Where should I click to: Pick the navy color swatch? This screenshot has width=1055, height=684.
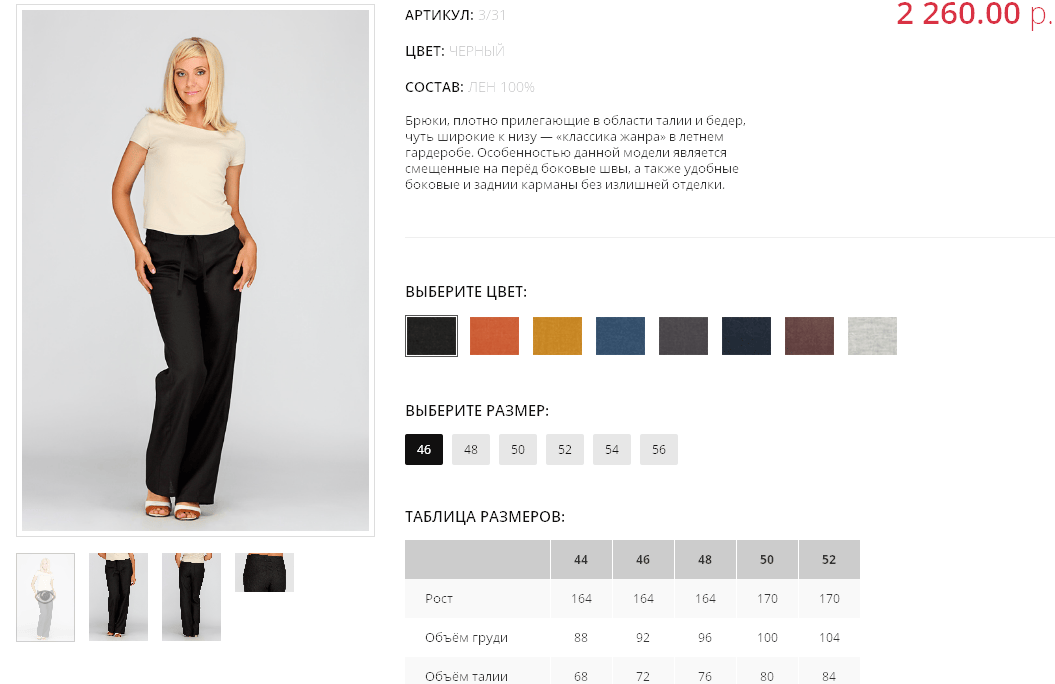point(746,336)
